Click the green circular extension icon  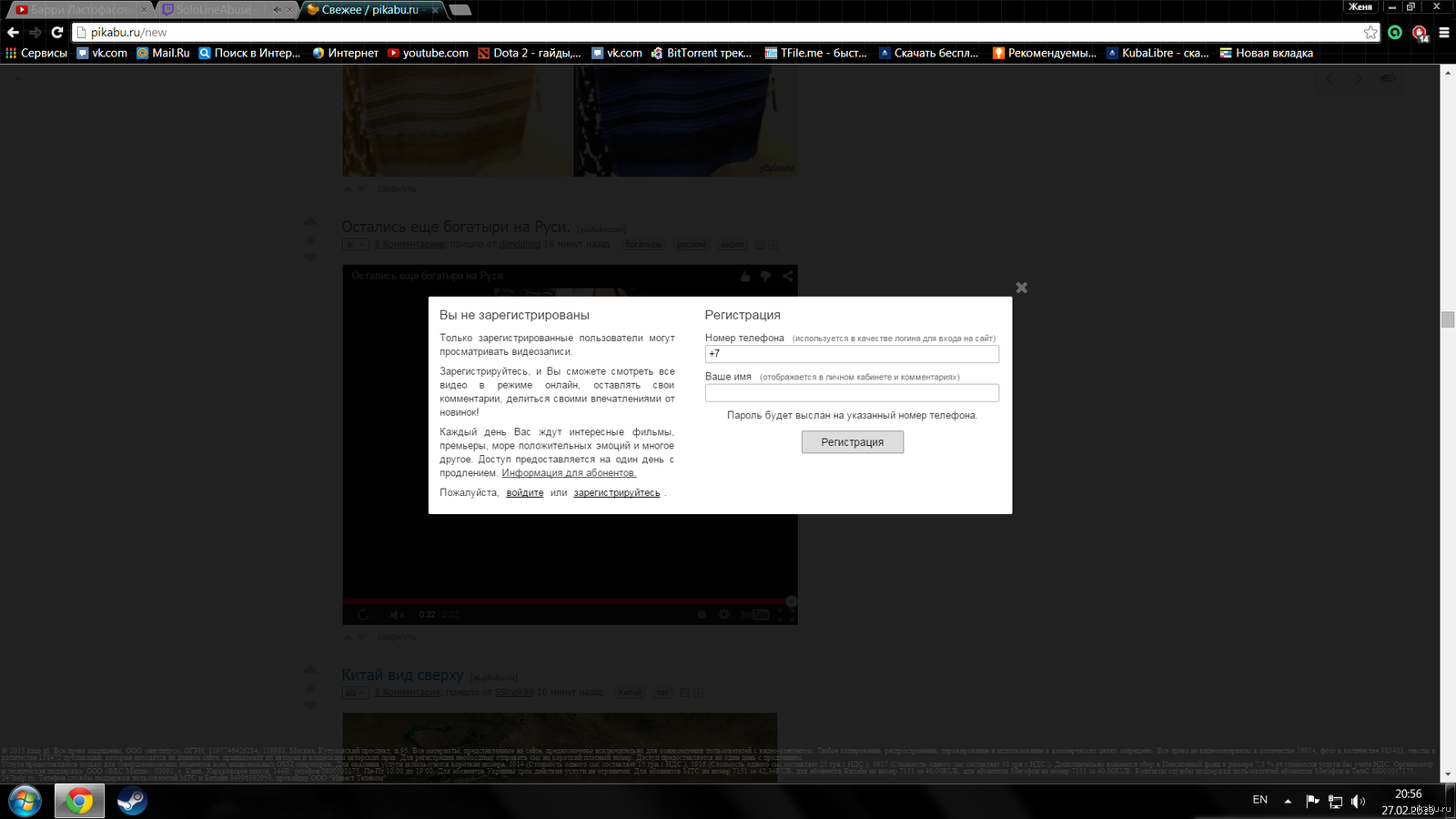pos(1395,32)
